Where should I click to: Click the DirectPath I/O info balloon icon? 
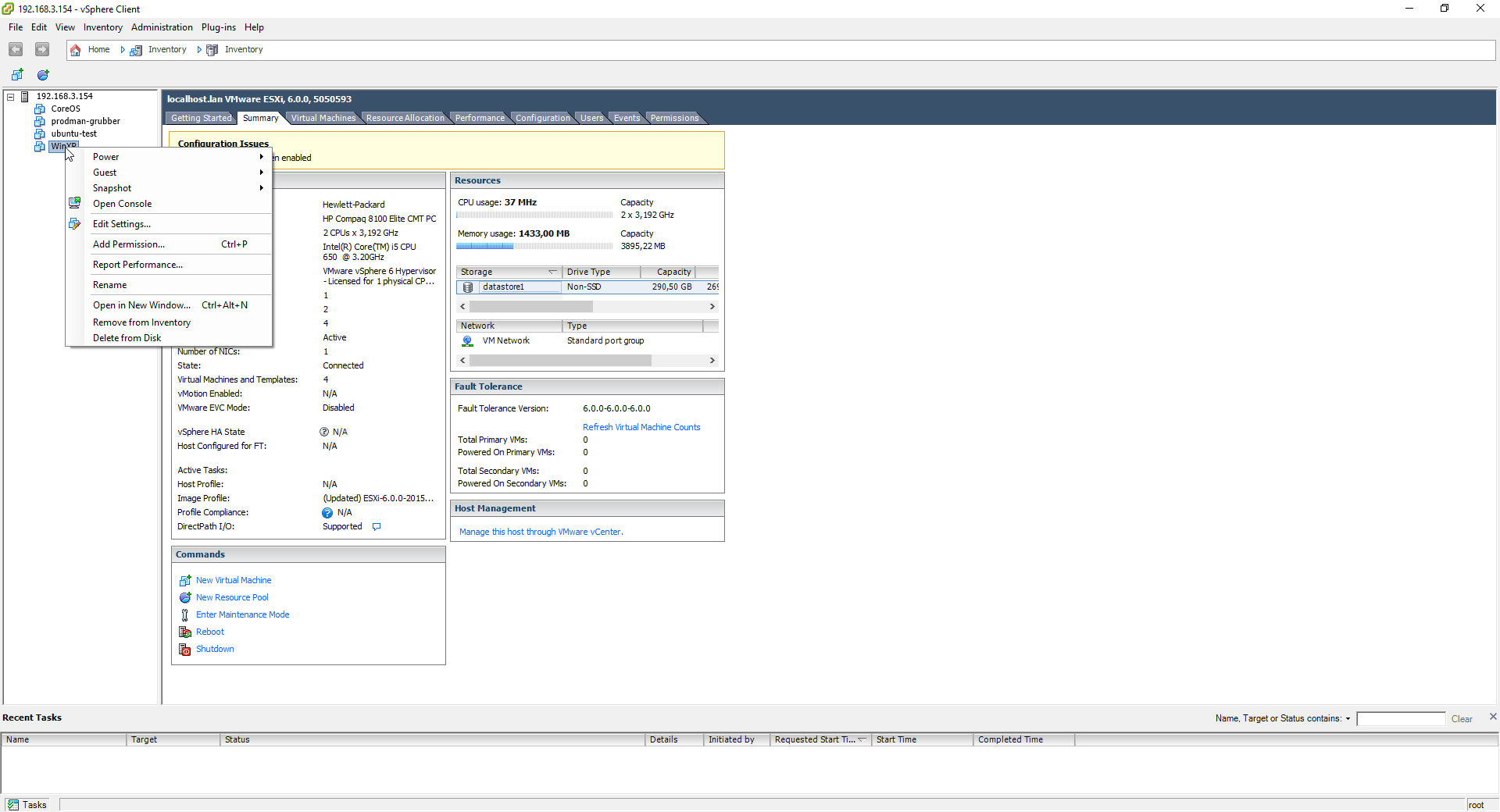click(377, 527)
